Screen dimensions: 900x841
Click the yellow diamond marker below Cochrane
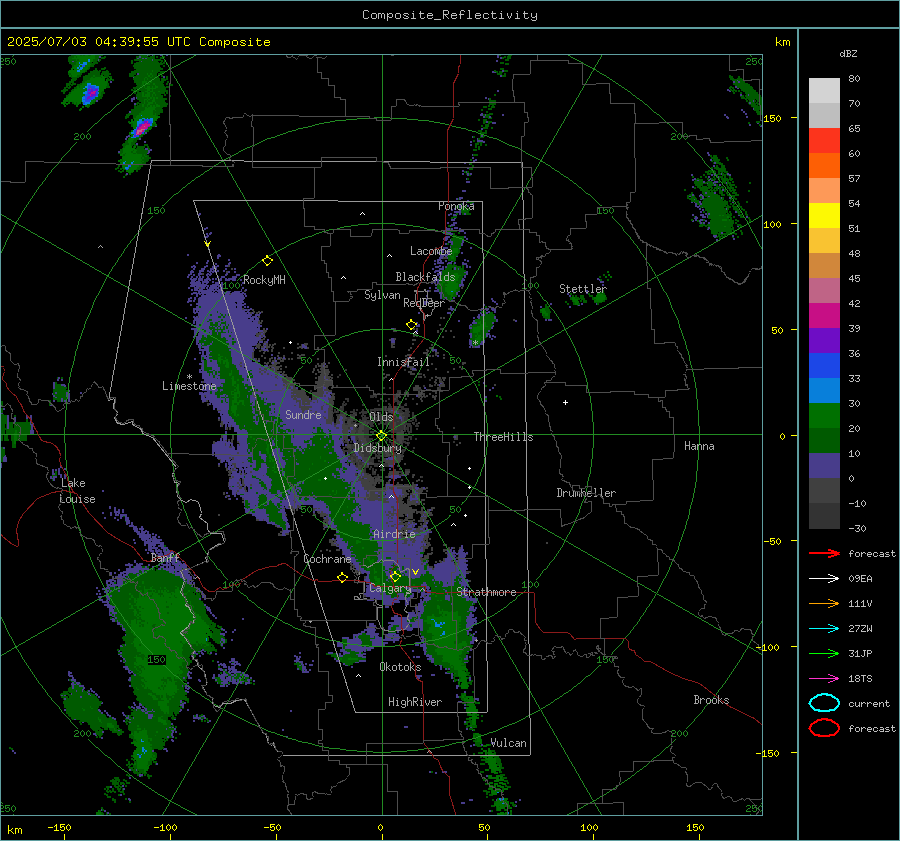(342, 577)
